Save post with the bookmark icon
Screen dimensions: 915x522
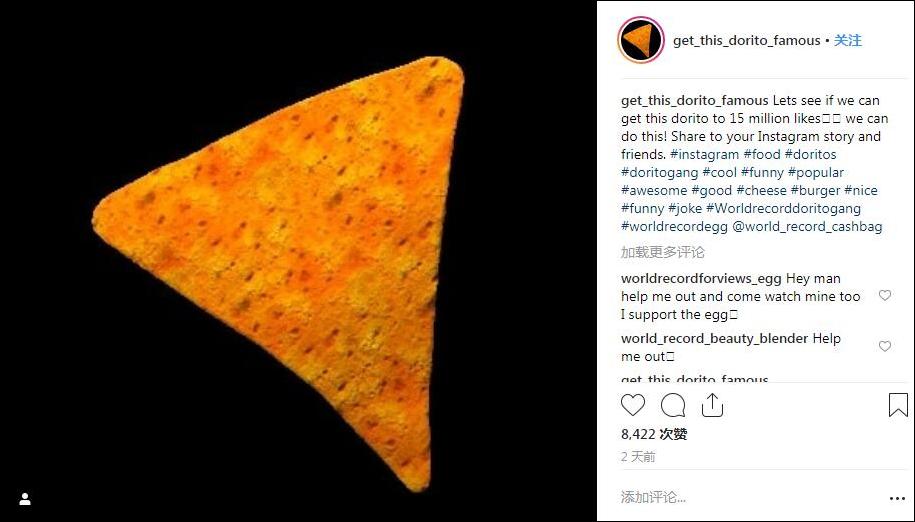pyautogui.click(x=898, y=405)
